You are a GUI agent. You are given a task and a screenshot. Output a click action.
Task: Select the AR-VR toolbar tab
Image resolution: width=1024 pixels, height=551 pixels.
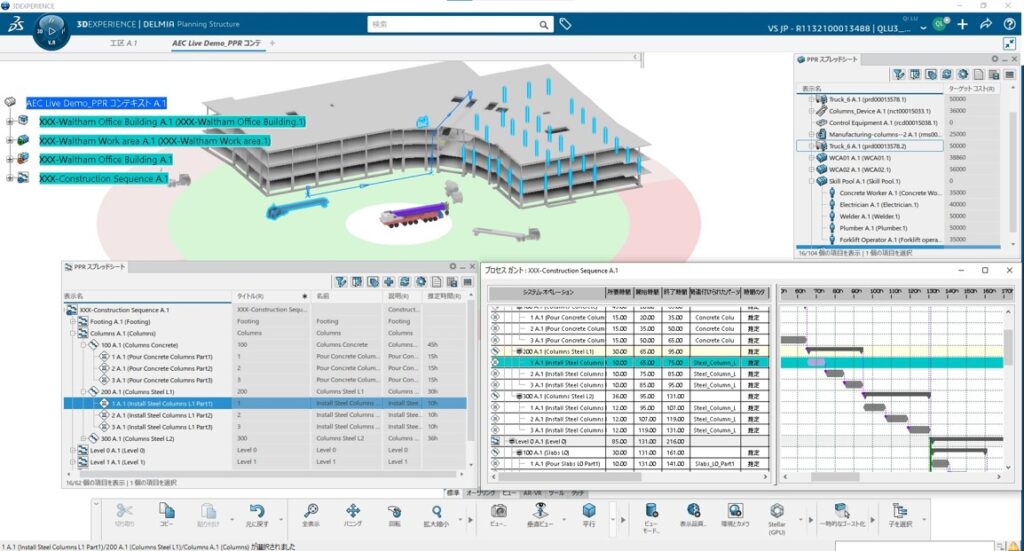pyautogui.click(x=532, y=493)
